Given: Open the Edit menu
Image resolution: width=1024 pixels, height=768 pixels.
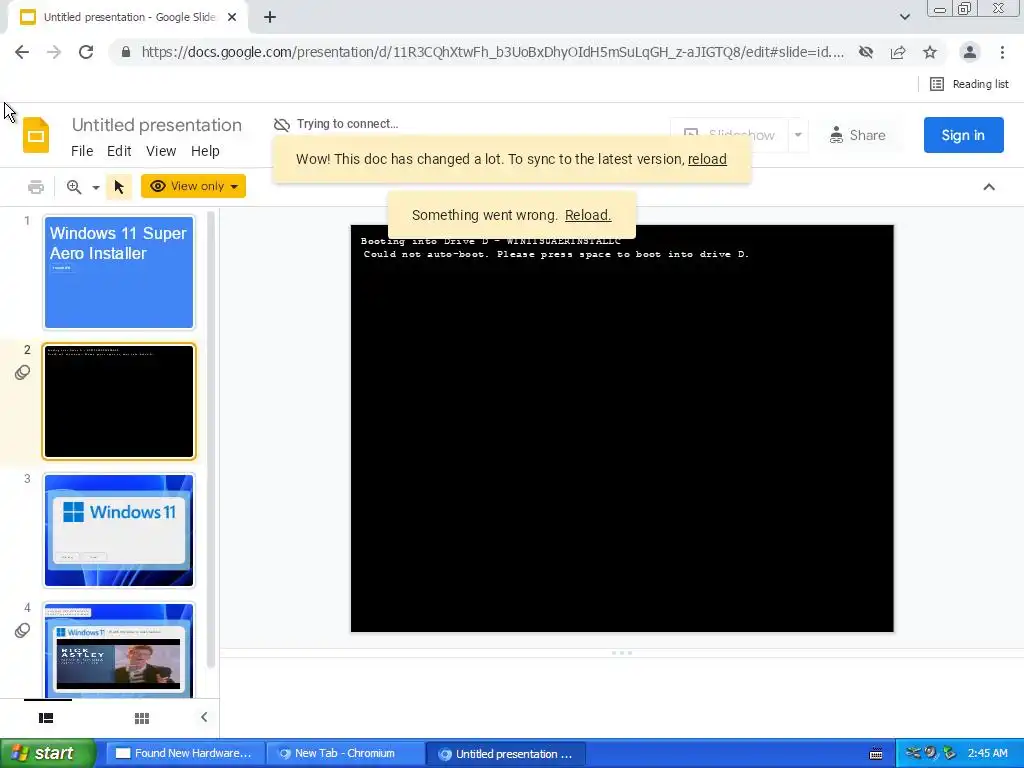Looking at the screenshot, I should tap(119, 151).
